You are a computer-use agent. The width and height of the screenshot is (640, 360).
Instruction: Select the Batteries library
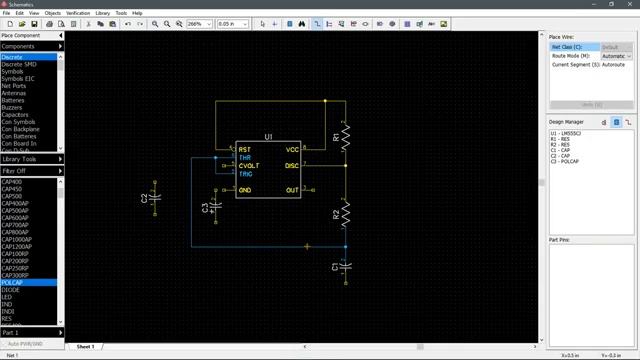(x=29, y=100)
